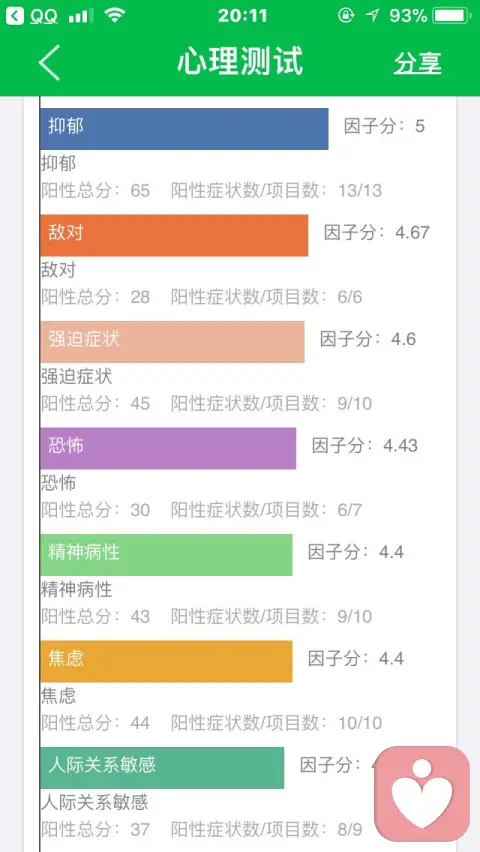
Task: Select the orange 敌对 bar
Action: pos(174,235)
